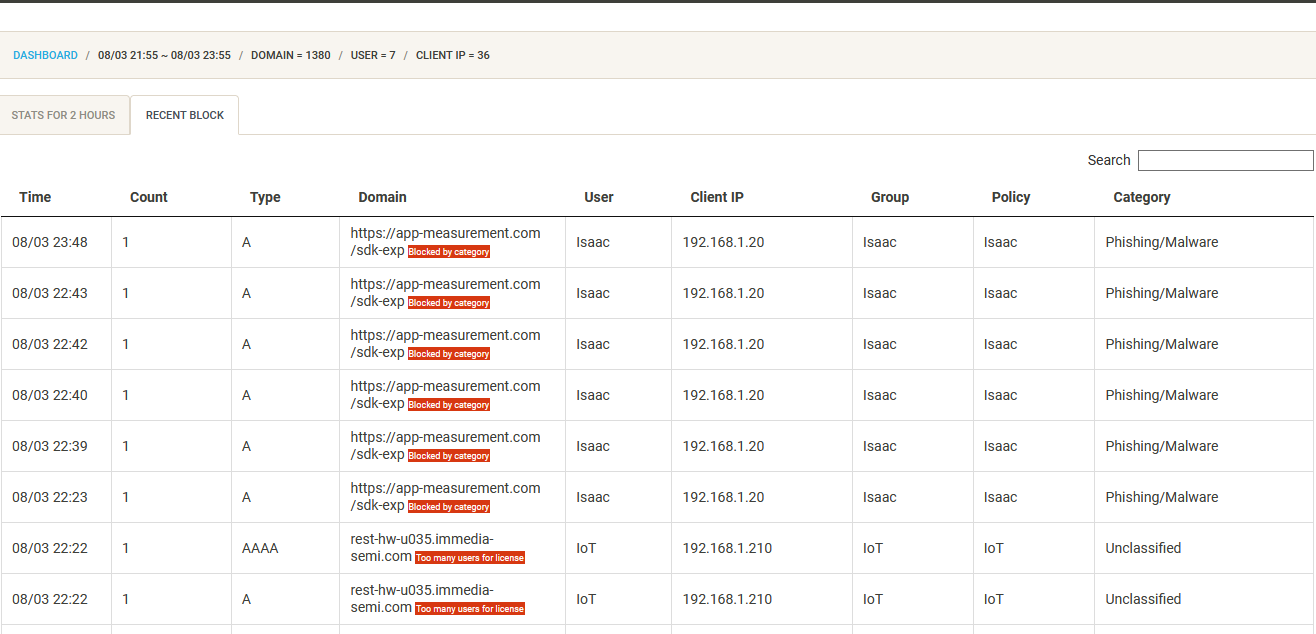Click Blocked by category badge at 23:48

[449, 252]
